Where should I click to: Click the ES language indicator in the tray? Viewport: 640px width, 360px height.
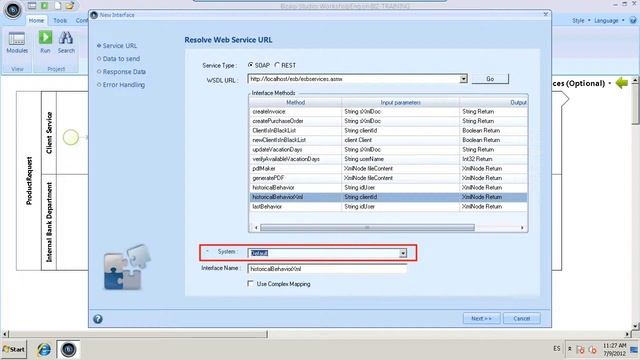click(557, 349)
